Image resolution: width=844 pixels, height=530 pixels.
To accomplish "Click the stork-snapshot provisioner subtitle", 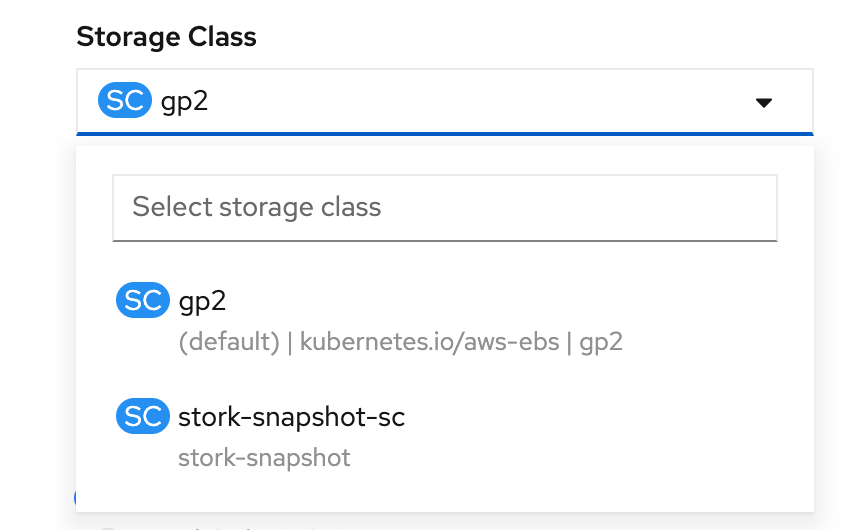I will 264,458.
